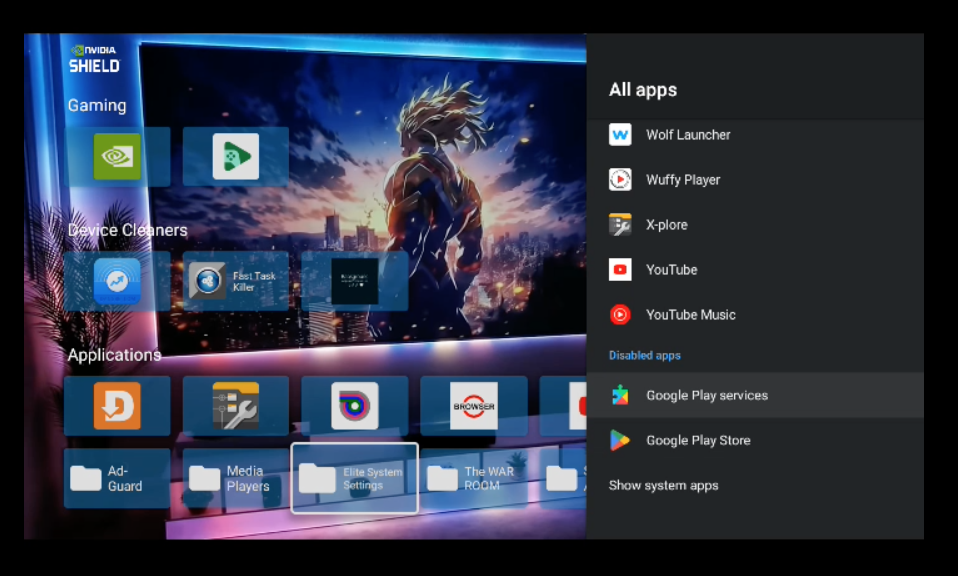Screen dimensions: 958x576
Task: Launch the Google Play Games tile
Action: click(236, 157)
